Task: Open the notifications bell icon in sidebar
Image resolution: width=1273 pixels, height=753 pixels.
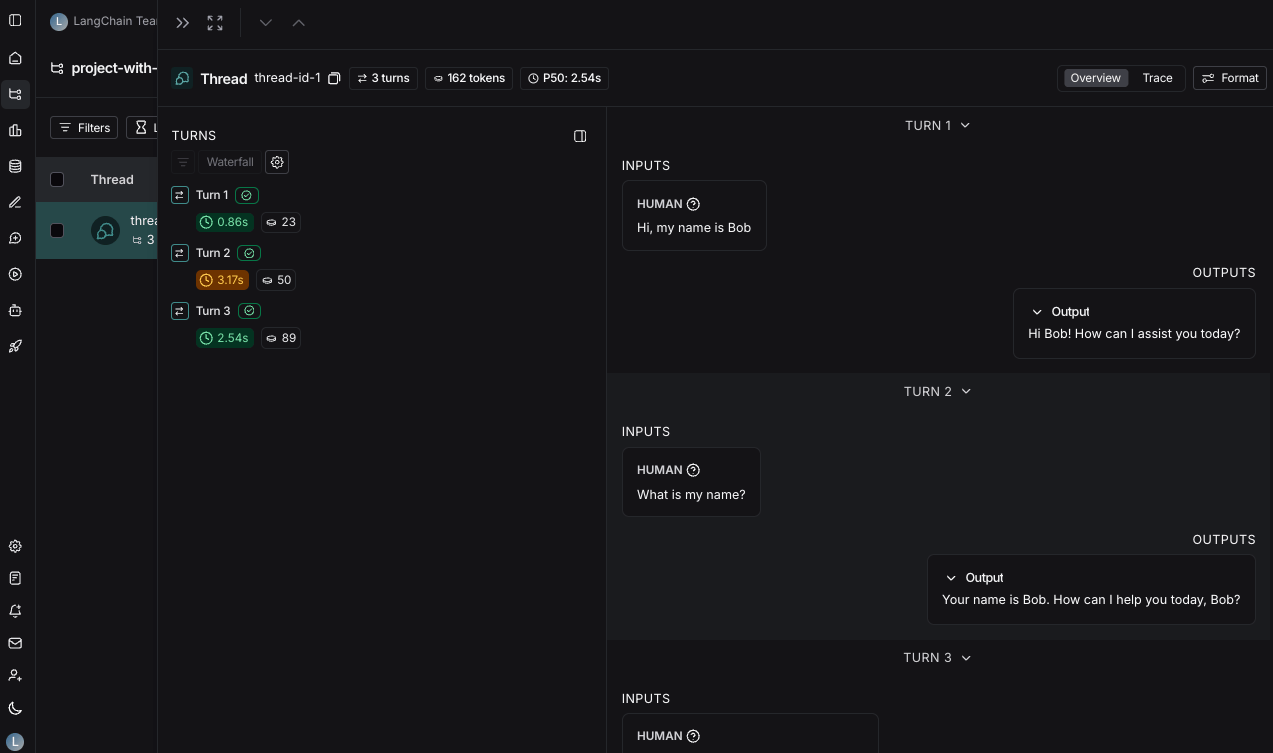Action: point(15,611)
